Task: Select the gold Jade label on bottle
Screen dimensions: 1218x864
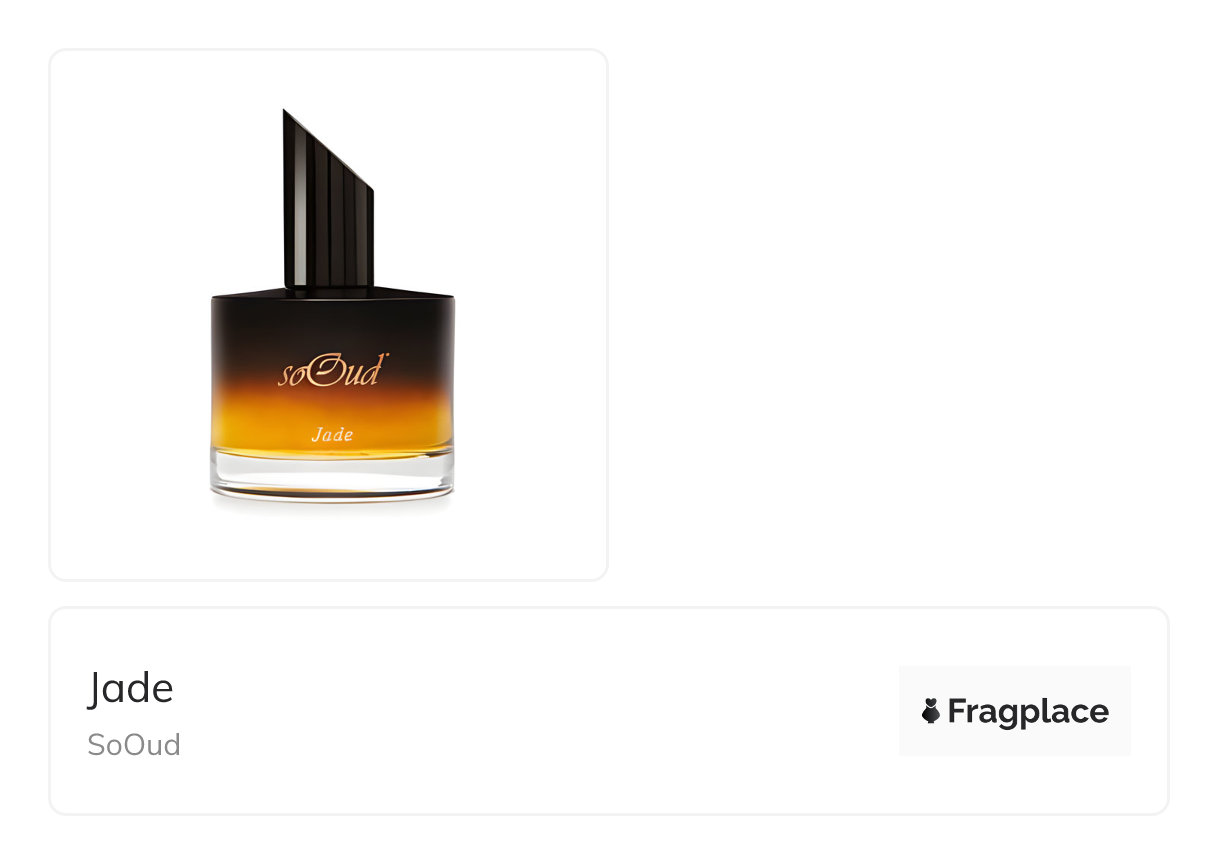Action: 331,435
